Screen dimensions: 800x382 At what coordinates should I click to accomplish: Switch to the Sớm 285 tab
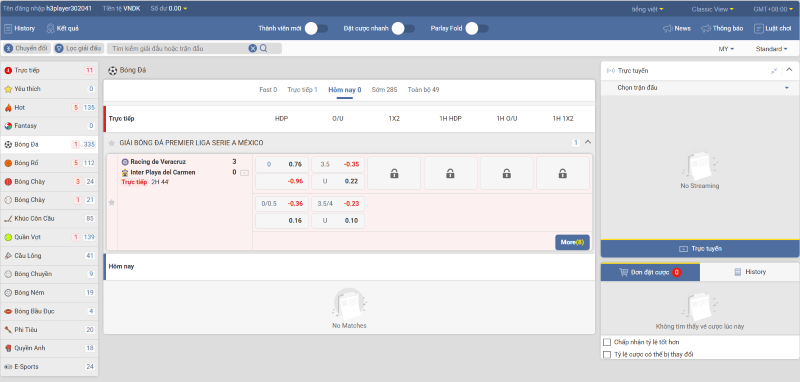click(x=384, y=90)
